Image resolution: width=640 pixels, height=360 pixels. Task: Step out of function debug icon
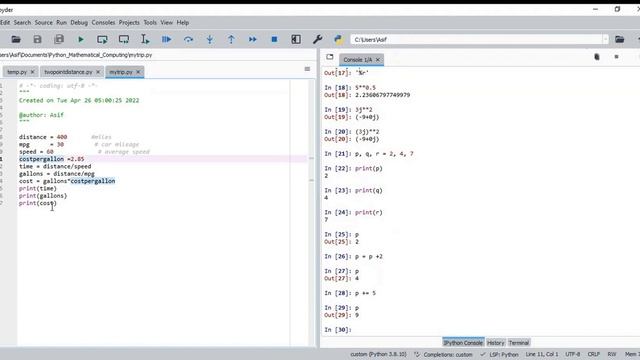[x=231, y=40]
